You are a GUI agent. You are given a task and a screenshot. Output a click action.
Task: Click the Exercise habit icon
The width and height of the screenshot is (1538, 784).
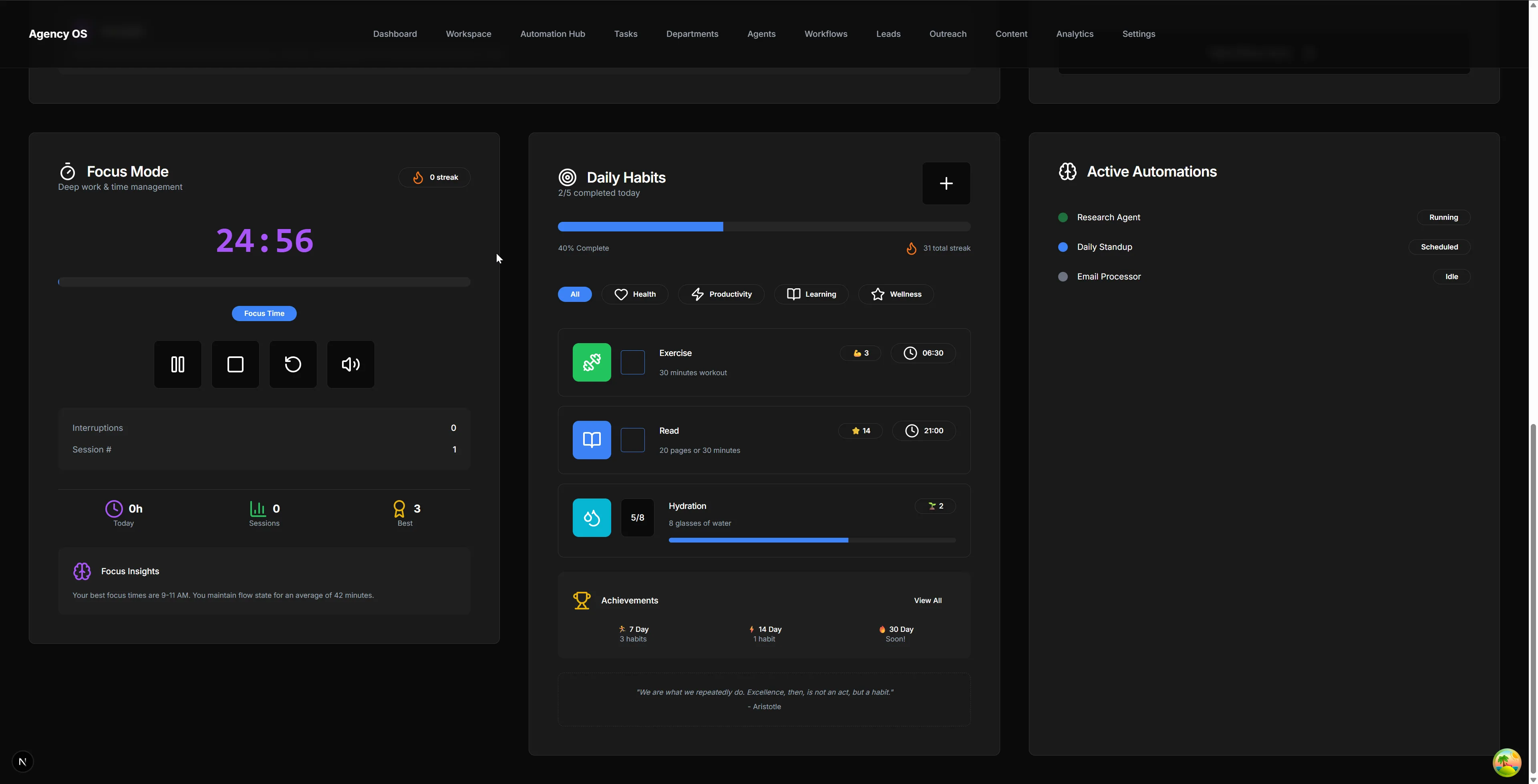(x=591, y=362)
